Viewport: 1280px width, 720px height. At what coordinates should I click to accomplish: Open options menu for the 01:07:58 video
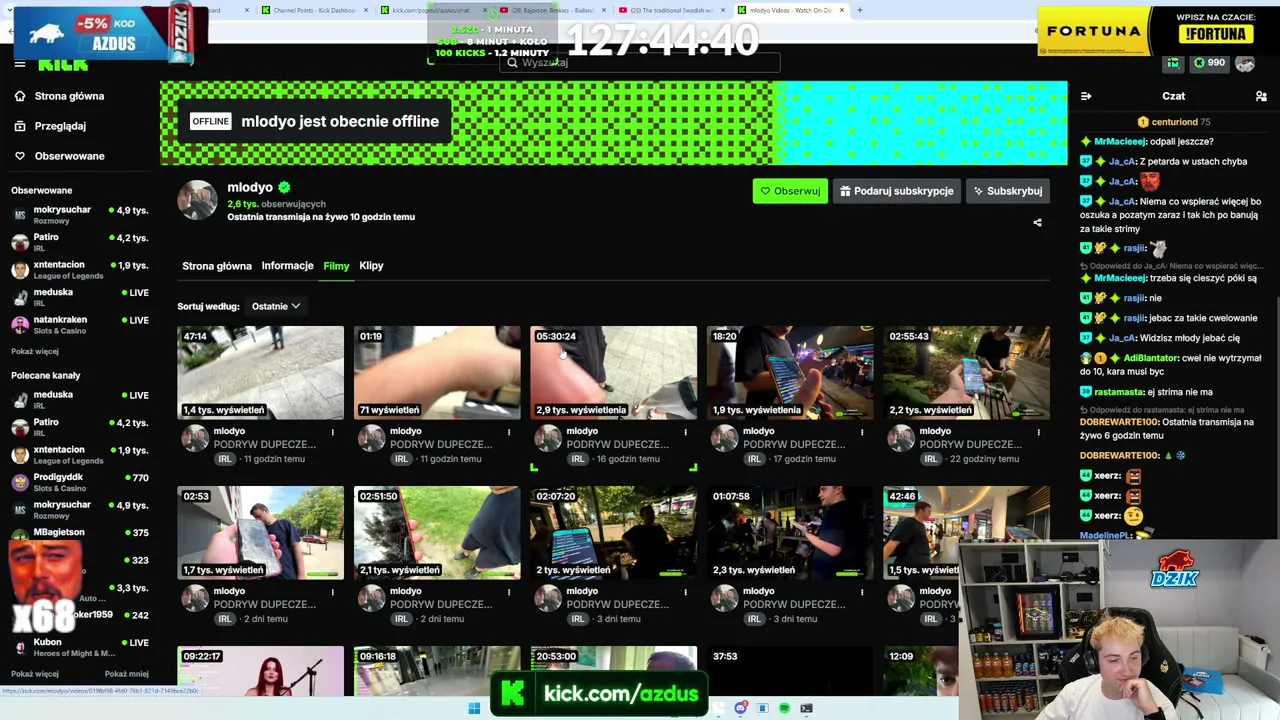[x=862, y=592]
